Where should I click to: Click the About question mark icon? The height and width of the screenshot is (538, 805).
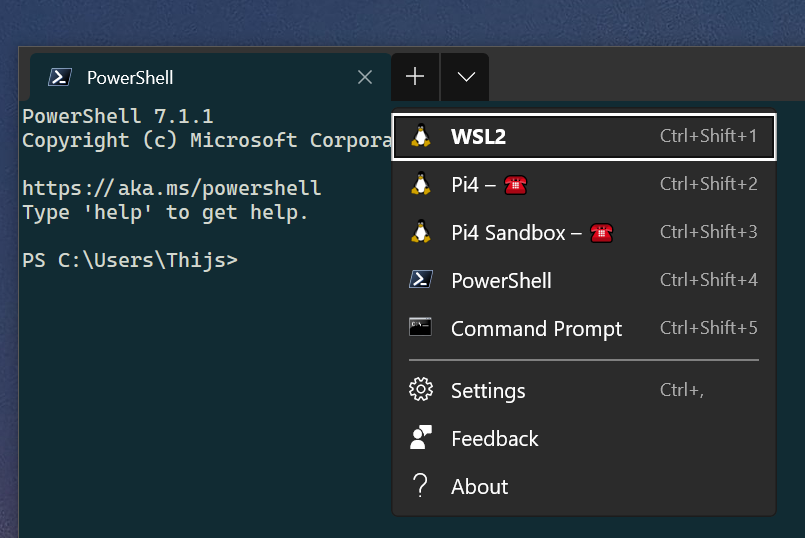pos(420,486)
